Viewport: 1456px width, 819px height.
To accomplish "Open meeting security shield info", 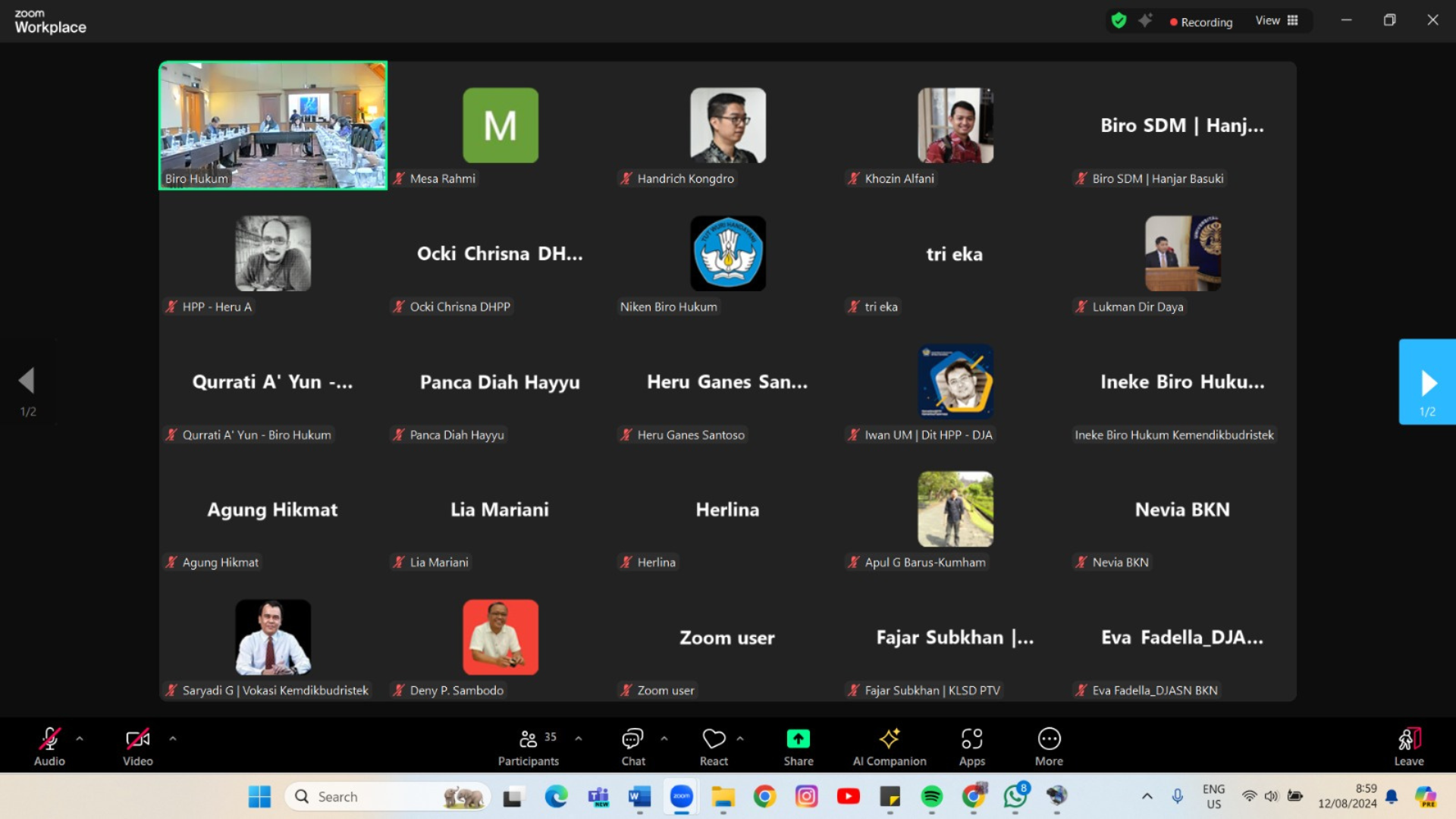I will click(x=1119, y=20).
